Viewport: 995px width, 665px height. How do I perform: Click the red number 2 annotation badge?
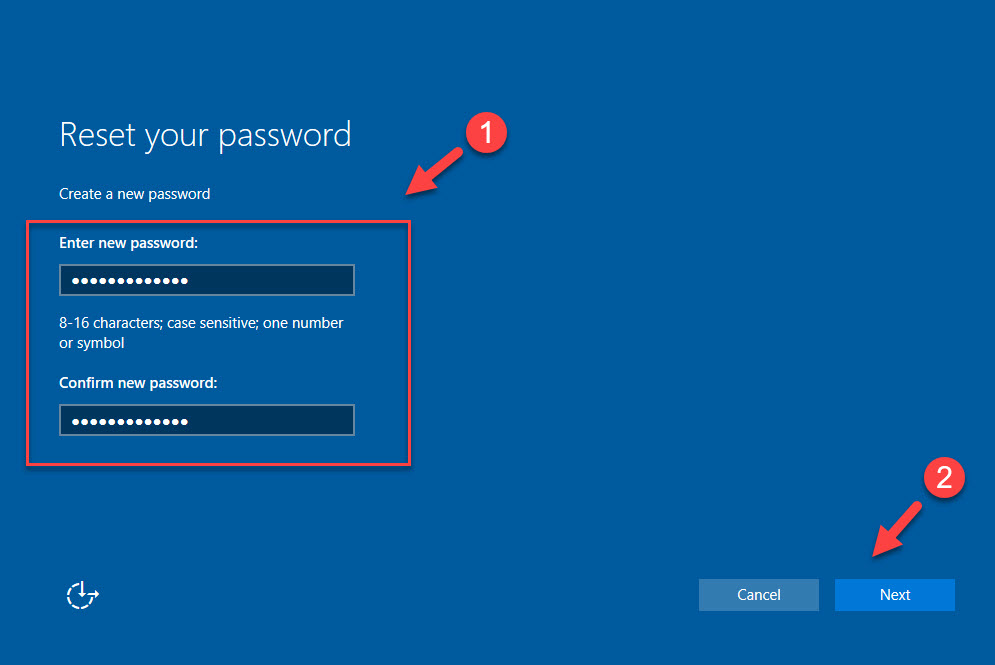[x=944, y=477]
